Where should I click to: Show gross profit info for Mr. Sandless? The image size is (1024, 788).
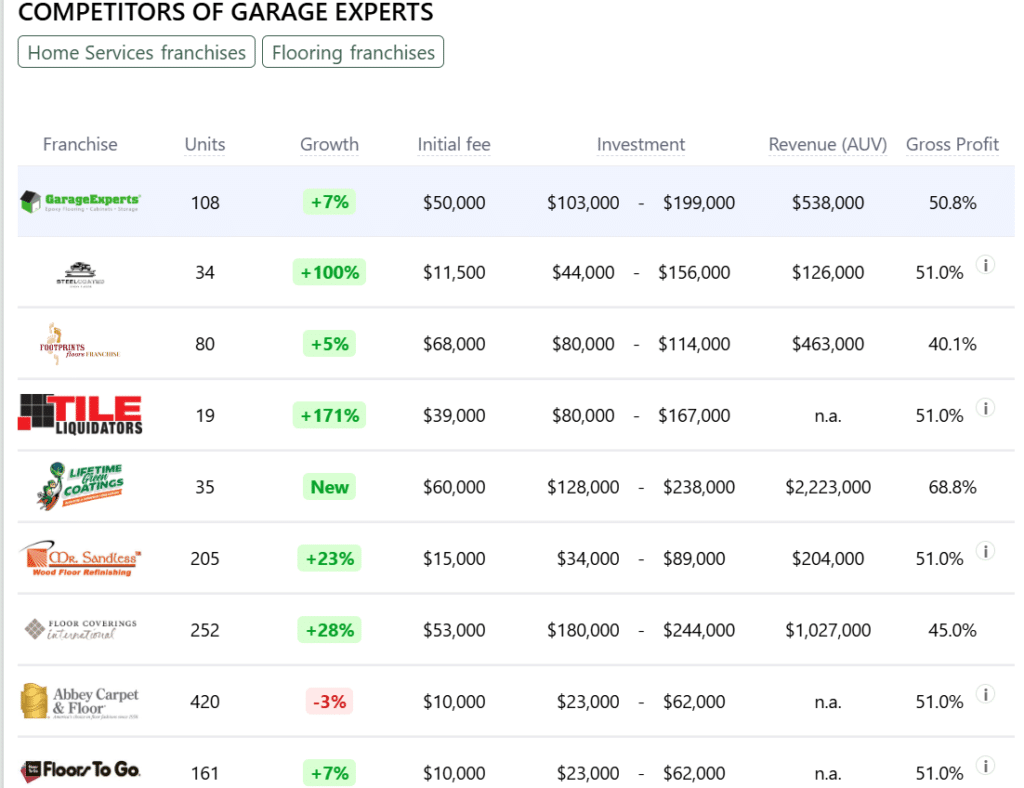985,551
